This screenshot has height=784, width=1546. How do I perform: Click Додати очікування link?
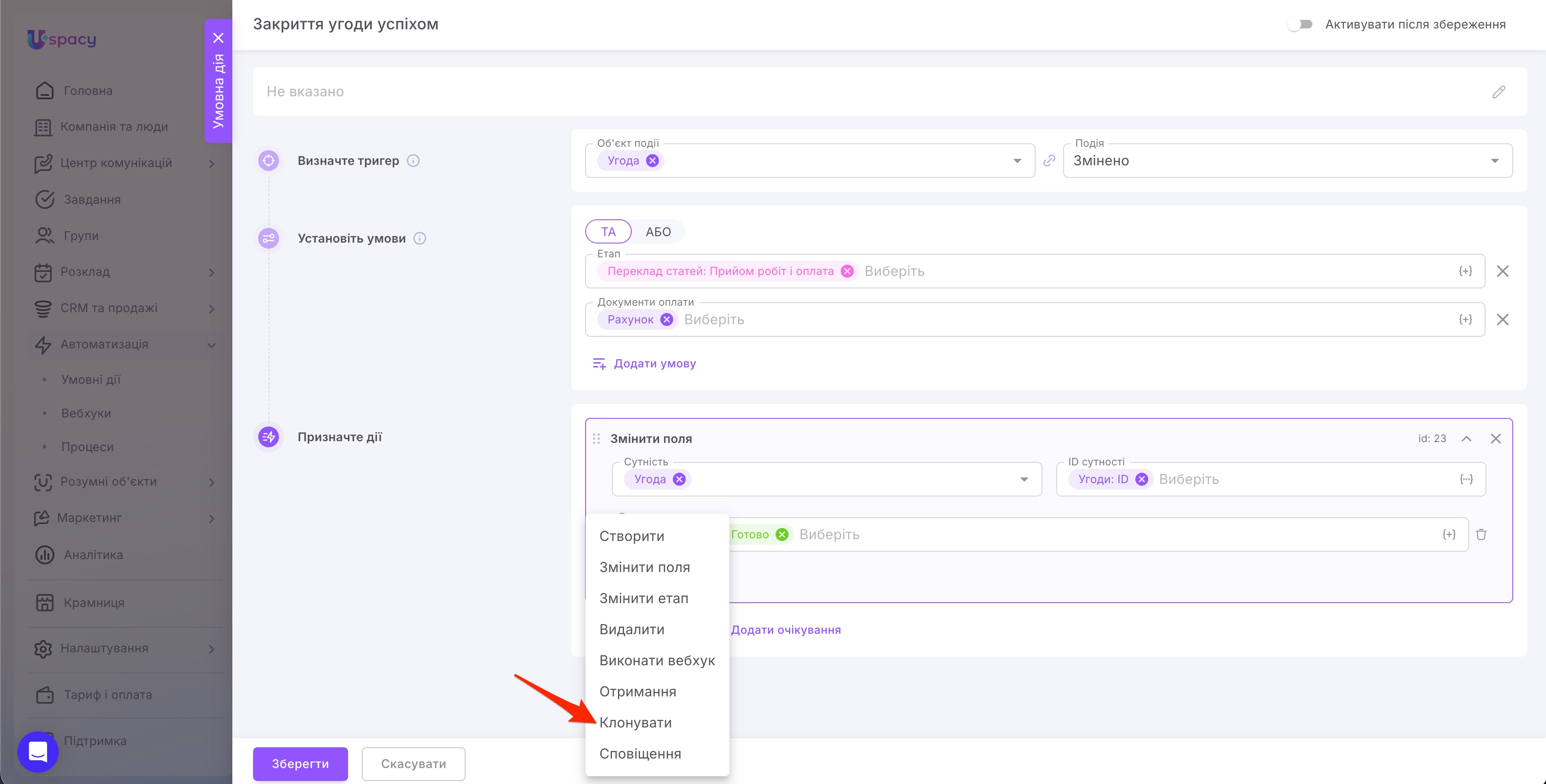pos(786,630)
